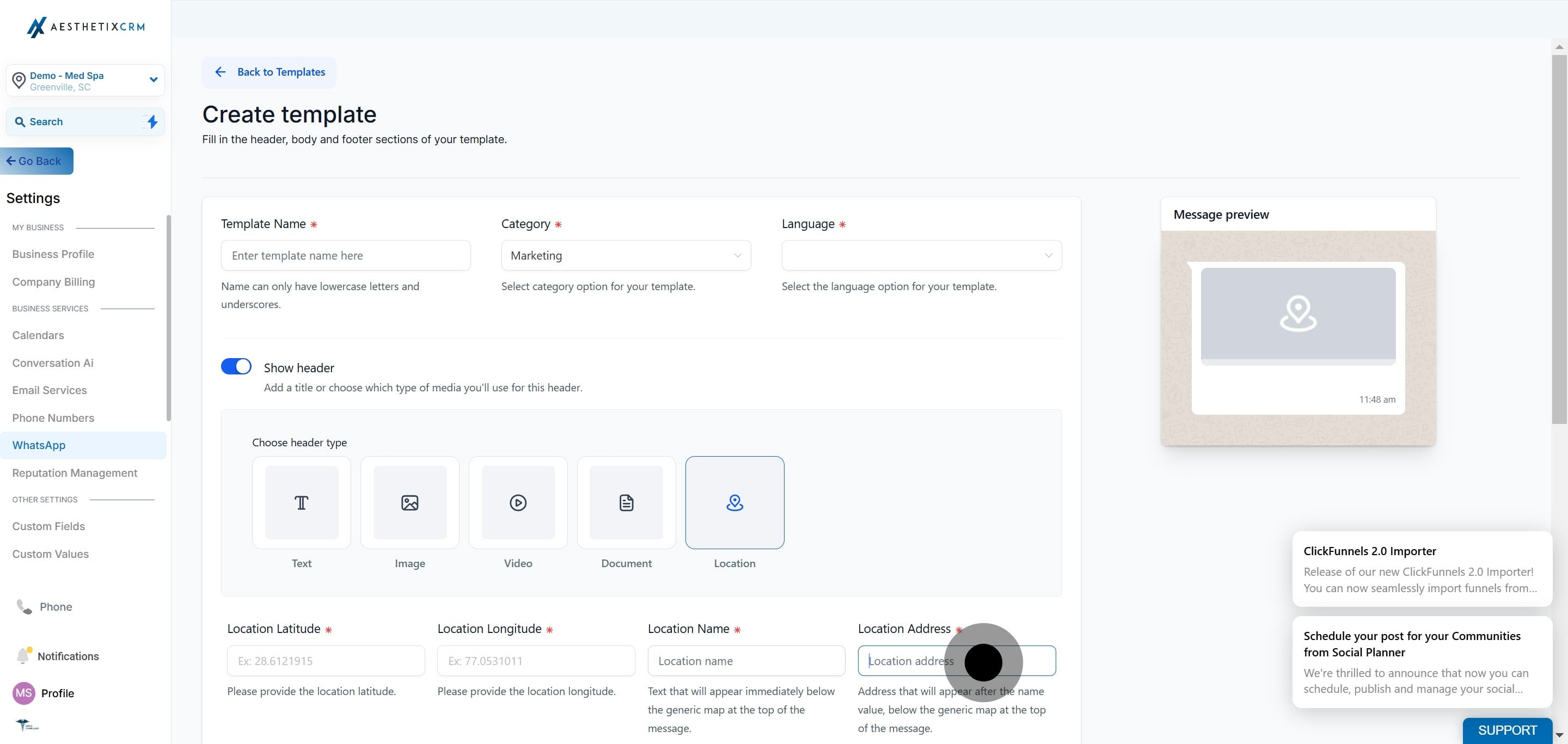Focus the Template Name input field
This screenshot has height=744, width=1568.
pyautogui.click(x=346, y=255)
